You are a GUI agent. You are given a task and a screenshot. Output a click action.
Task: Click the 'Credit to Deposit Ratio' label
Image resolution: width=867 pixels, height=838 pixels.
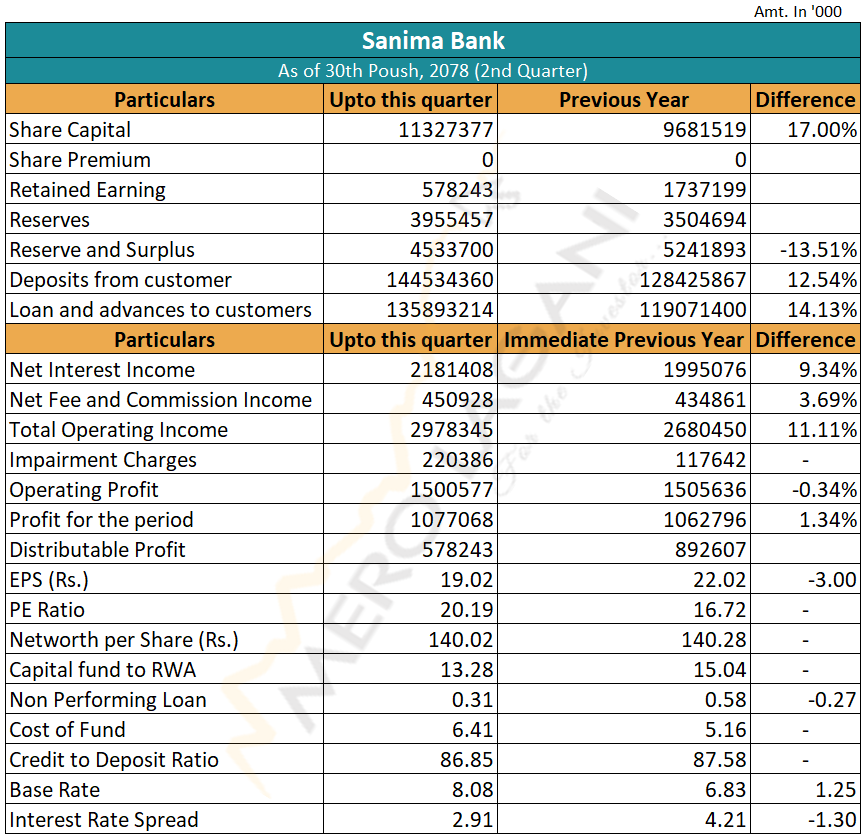[114, 760]
